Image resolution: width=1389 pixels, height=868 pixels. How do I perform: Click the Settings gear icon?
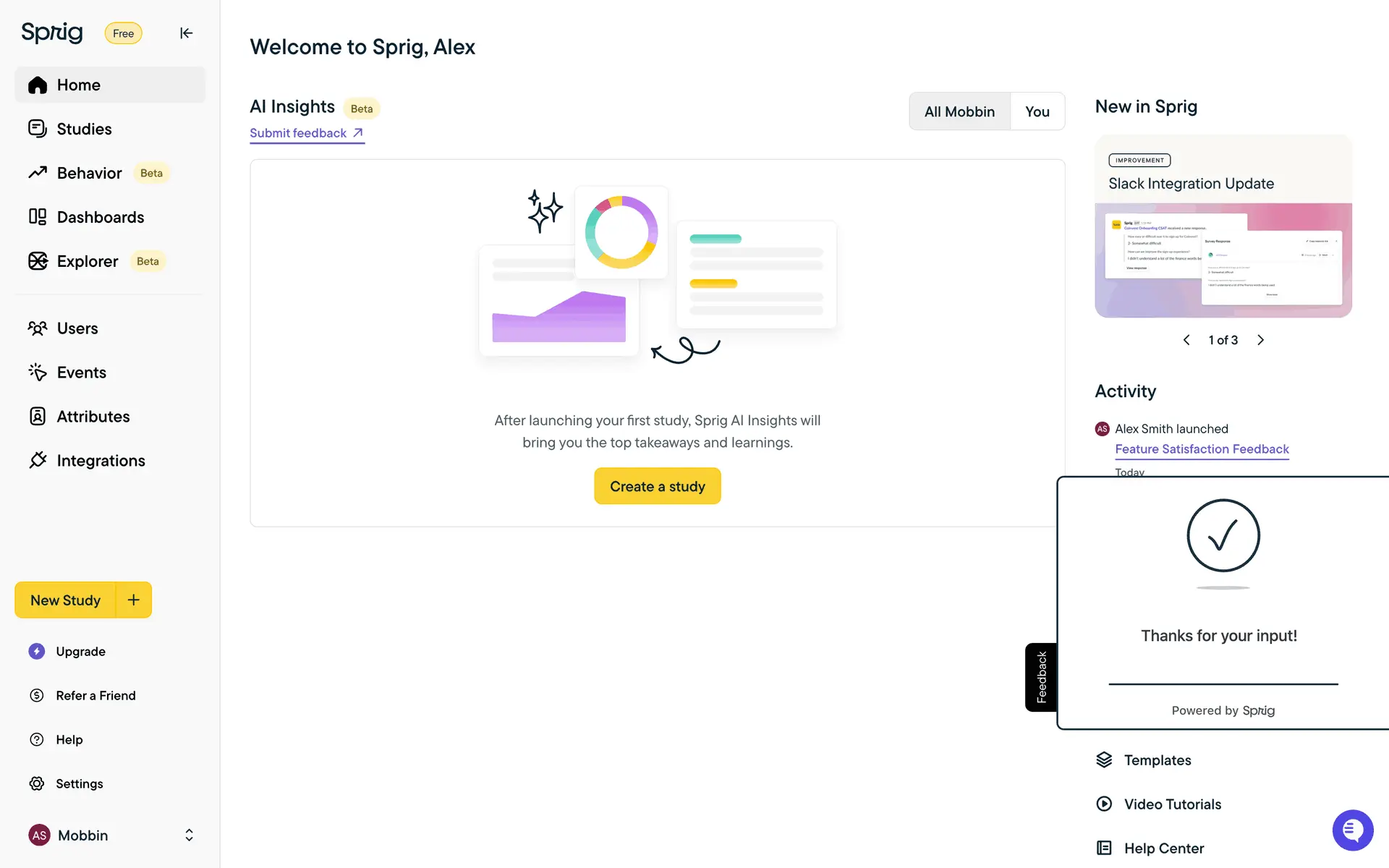37,783
